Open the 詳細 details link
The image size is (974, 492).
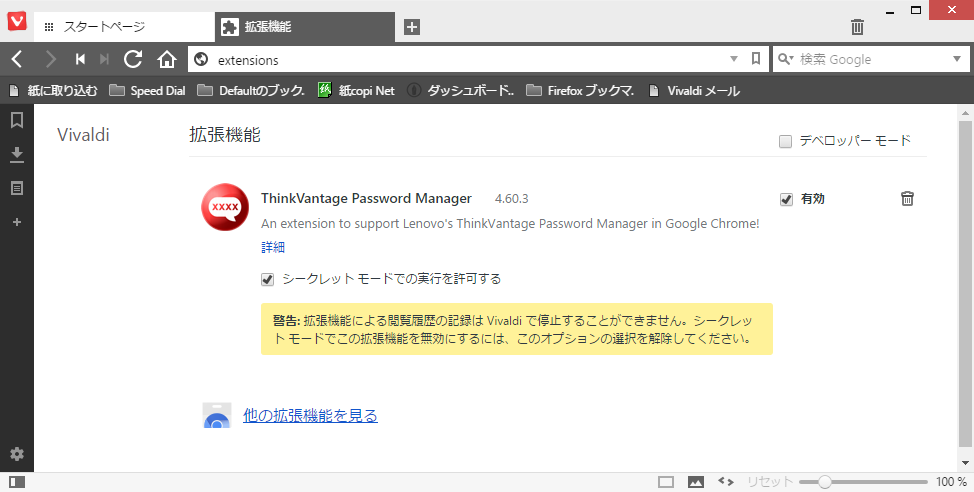(x=273, y=247)
